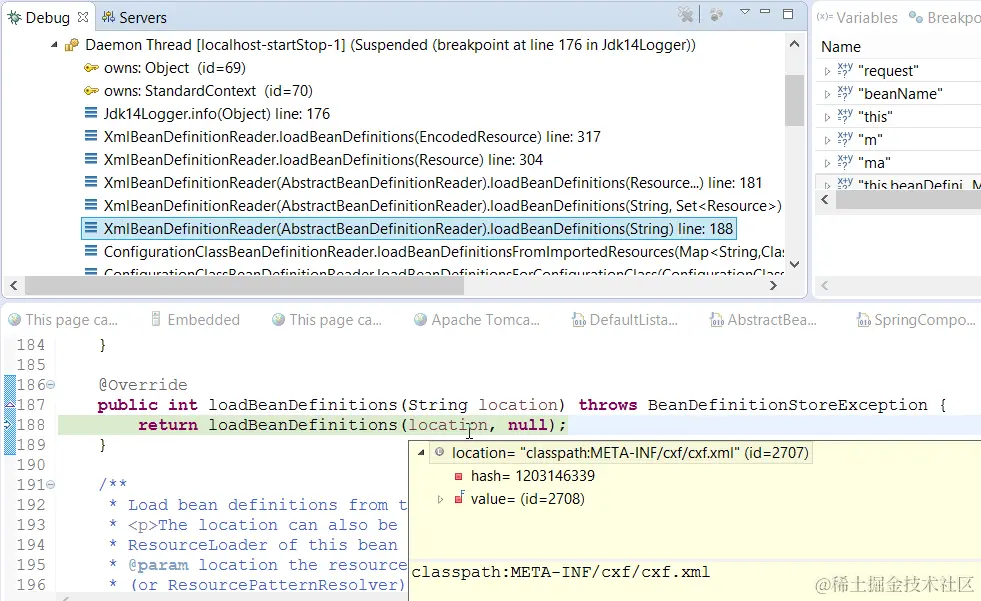Click the BeanDefinitionStoreException type in code
This screenshot has width=981, height=601.
click(788, 405)
